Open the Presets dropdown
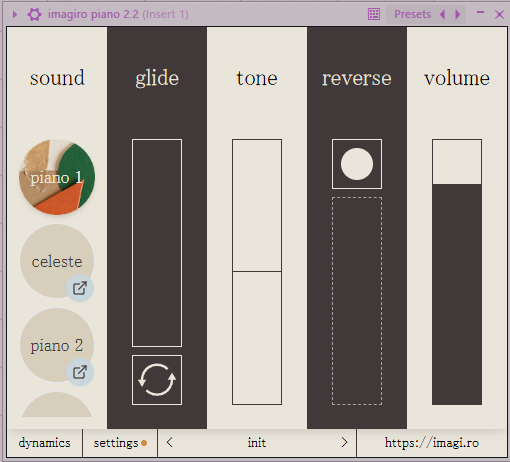This screenshot has height=462, width=510. (412, 14)
